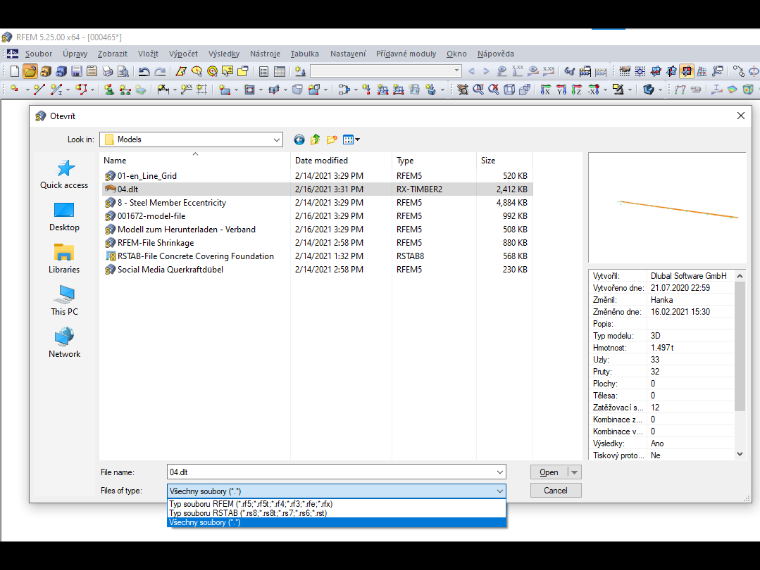Viewport: 760px width, 570px height.
Task: Open the Nápověda menu
Action: point(495,54)
